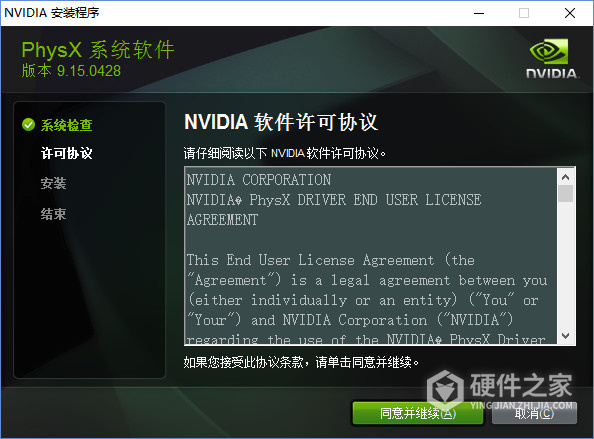The height and width of the screenshot is (439, 594).
Task: Click the 同意并继续 (Agree and Continue) button
Action: pyautogui.click(x=418, y=413)
